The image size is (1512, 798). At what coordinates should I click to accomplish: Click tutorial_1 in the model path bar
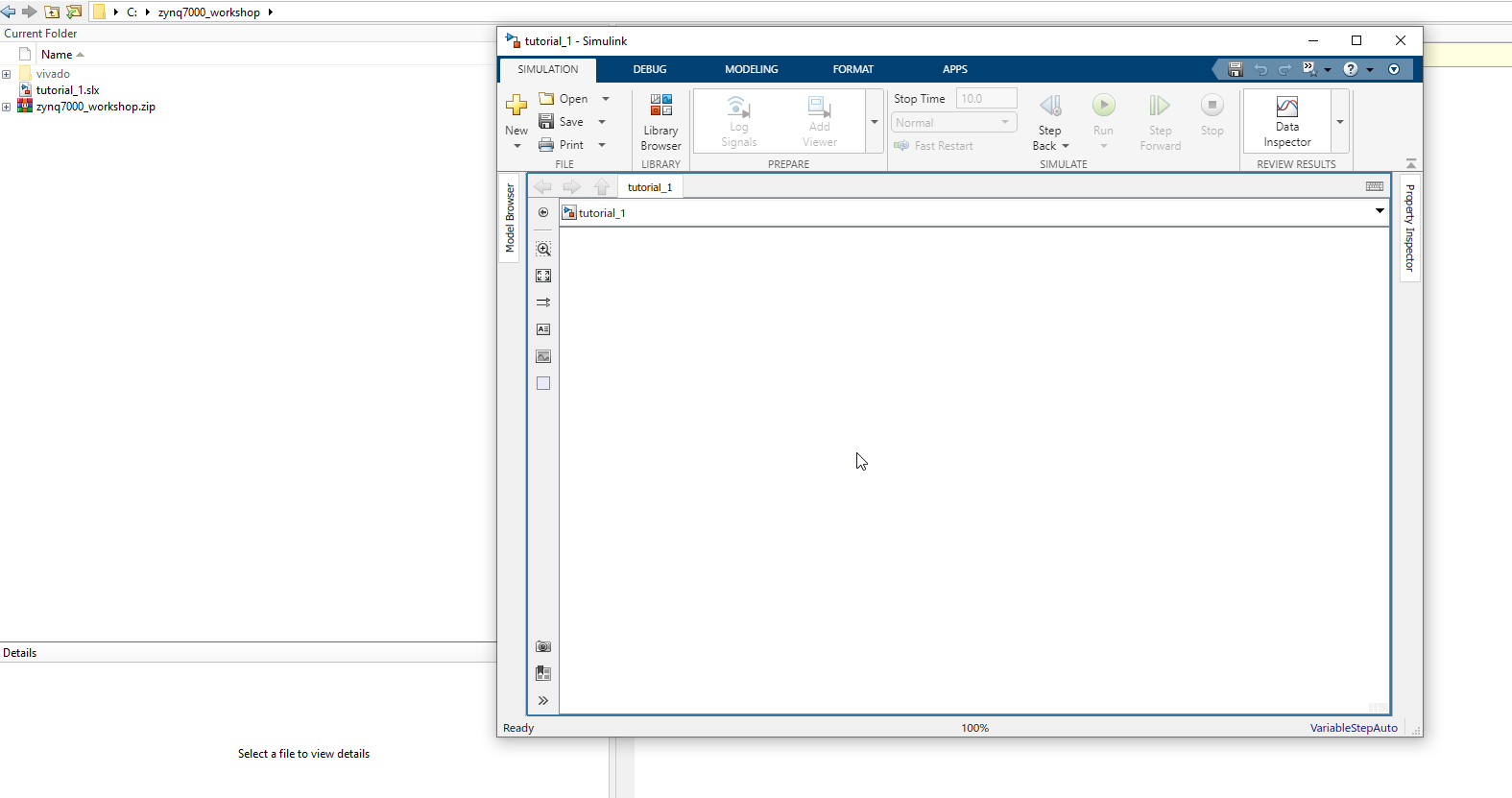[602, 213]
